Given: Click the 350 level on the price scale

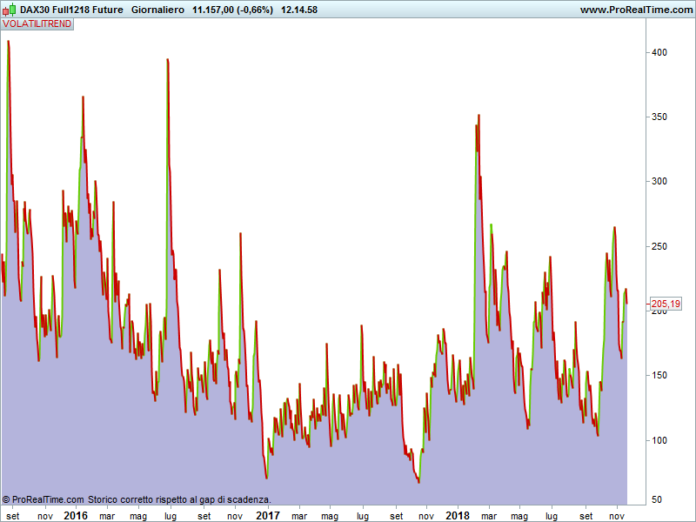Looking at the screenshot, I should point(659,117).
